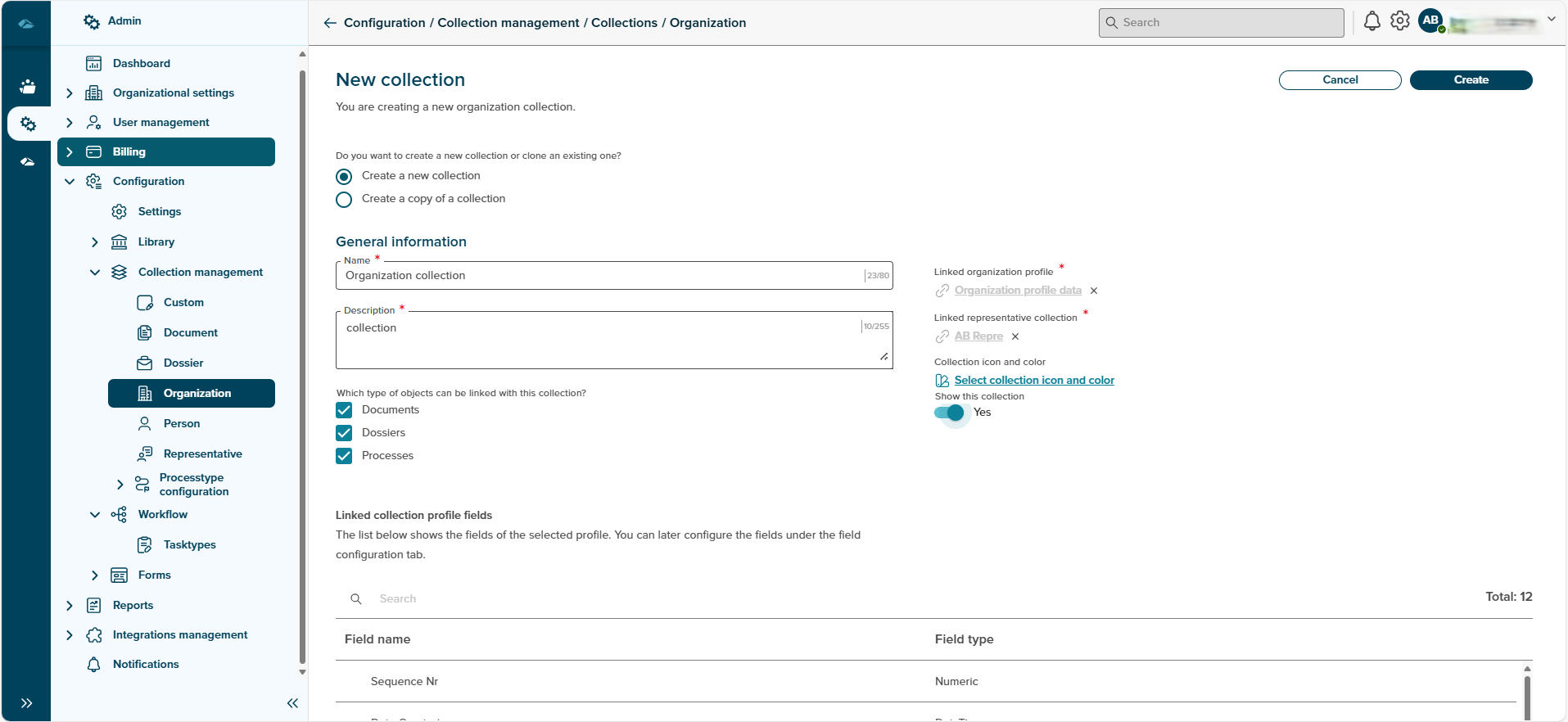Click the back arrow beside Configuration breadcrumb
Screen dimensions: 1568x722
tap(329, 23)
